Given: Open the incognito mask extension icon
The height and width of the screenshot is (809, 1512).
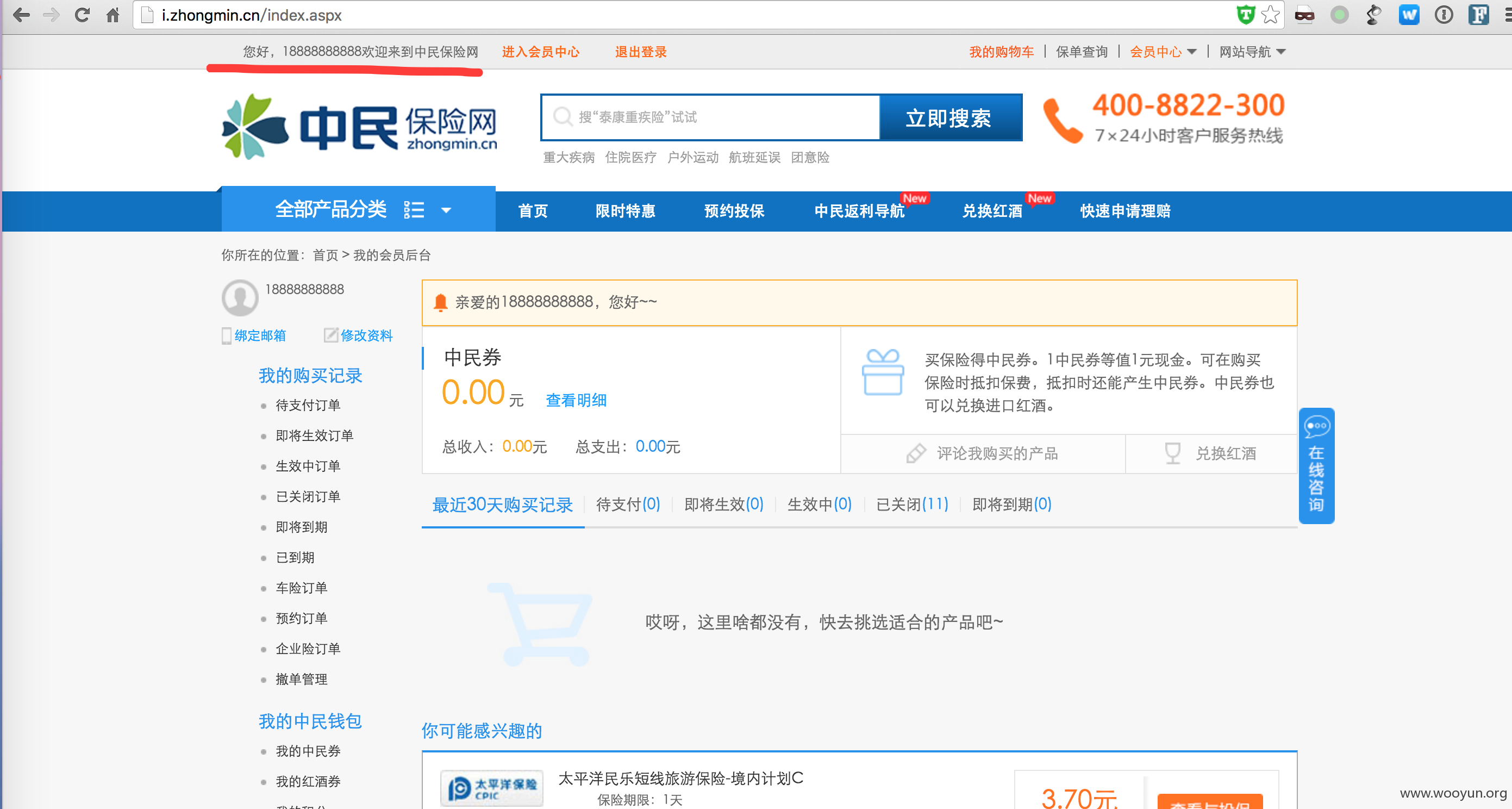Looking at the screenshot, I should coord(1304,15).
